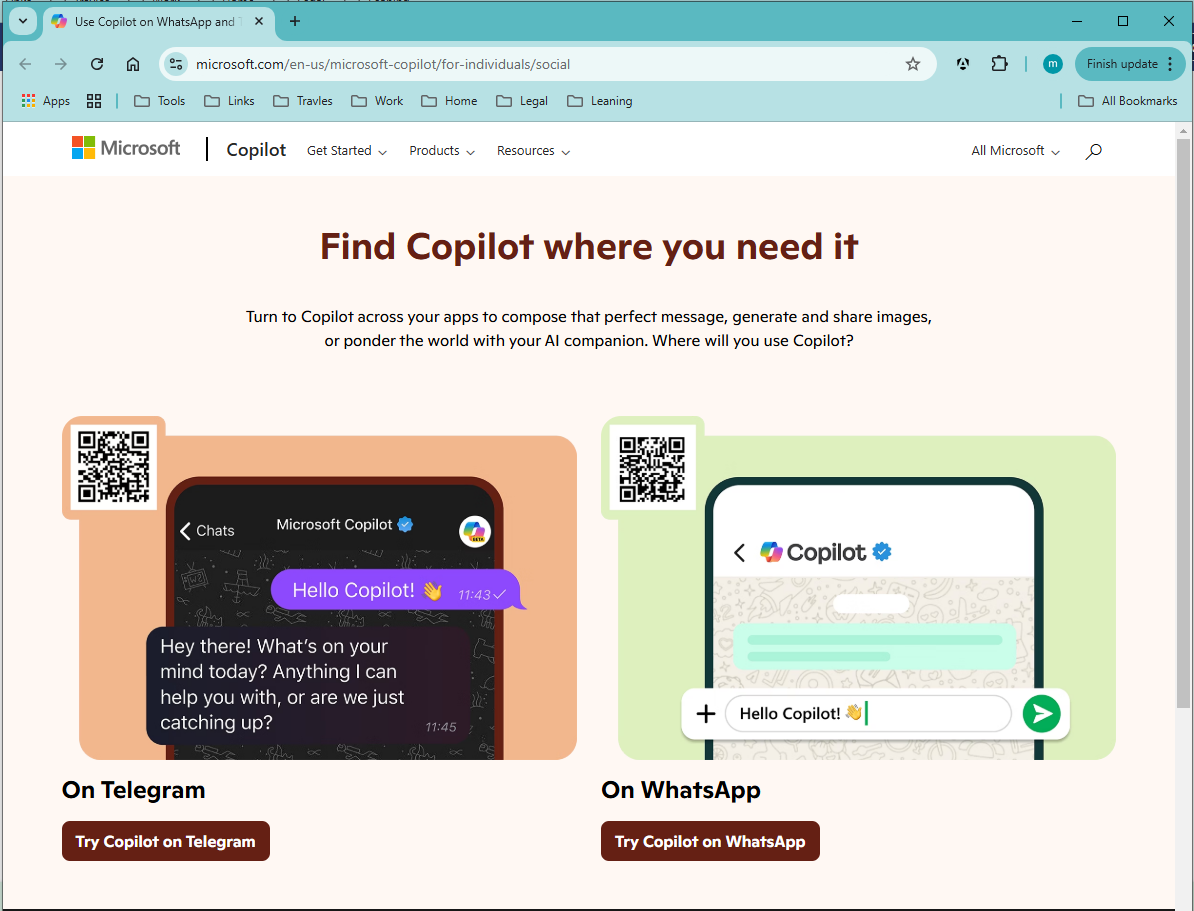Click the Microsoft logo
The image size is (1194, 911).
pyautogui.click(x=126, y=148)
